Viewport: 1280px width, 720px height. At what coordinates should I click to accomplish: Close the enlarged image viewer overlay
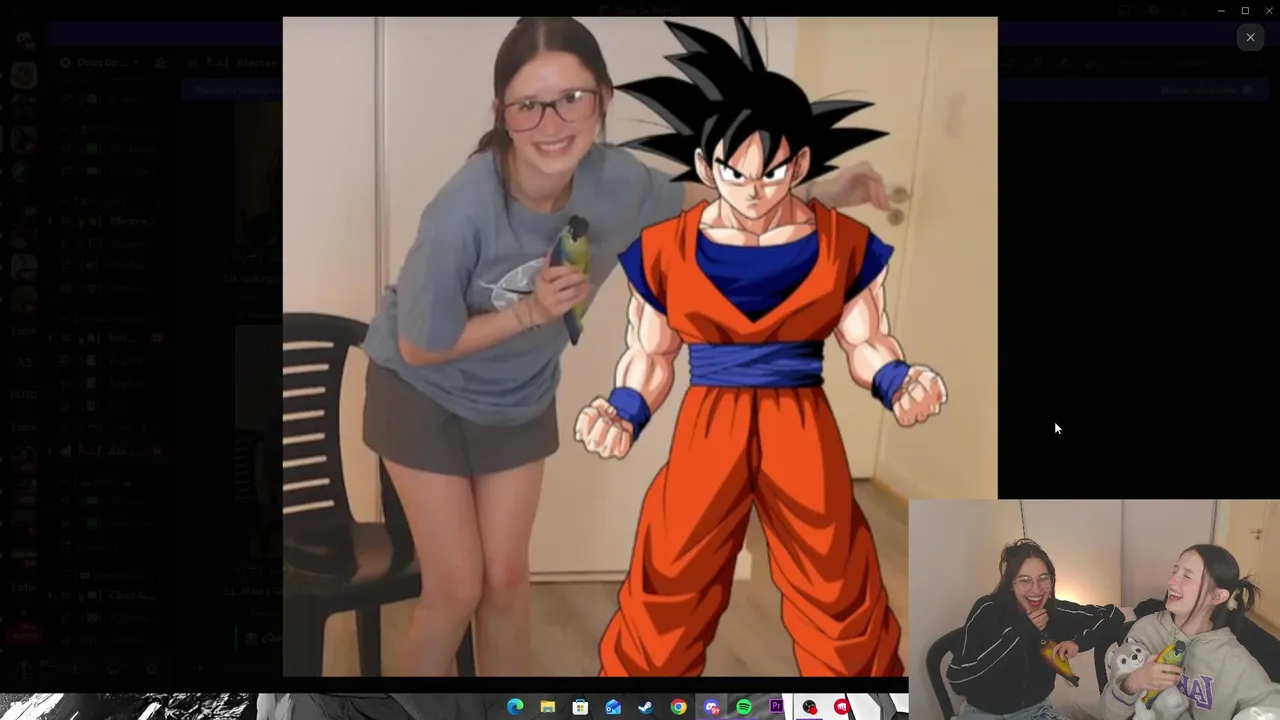[x=1250, y=37]
